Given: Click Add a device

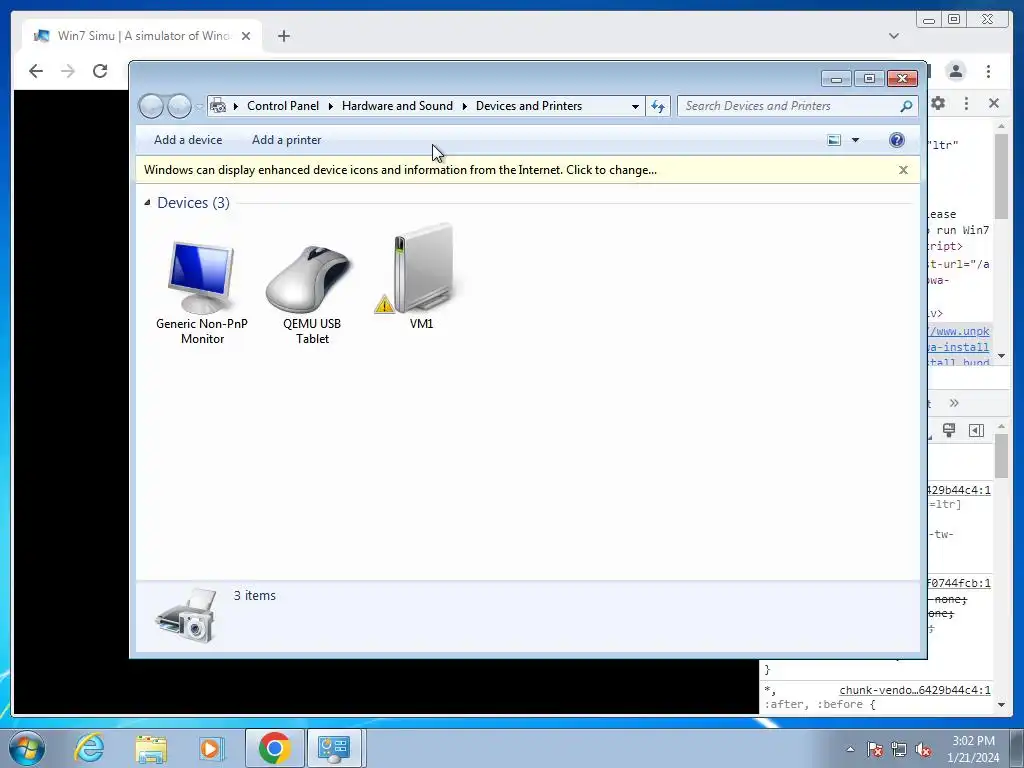Looking at the screenshot, I should pyautogui.click(x=188, y=140).
